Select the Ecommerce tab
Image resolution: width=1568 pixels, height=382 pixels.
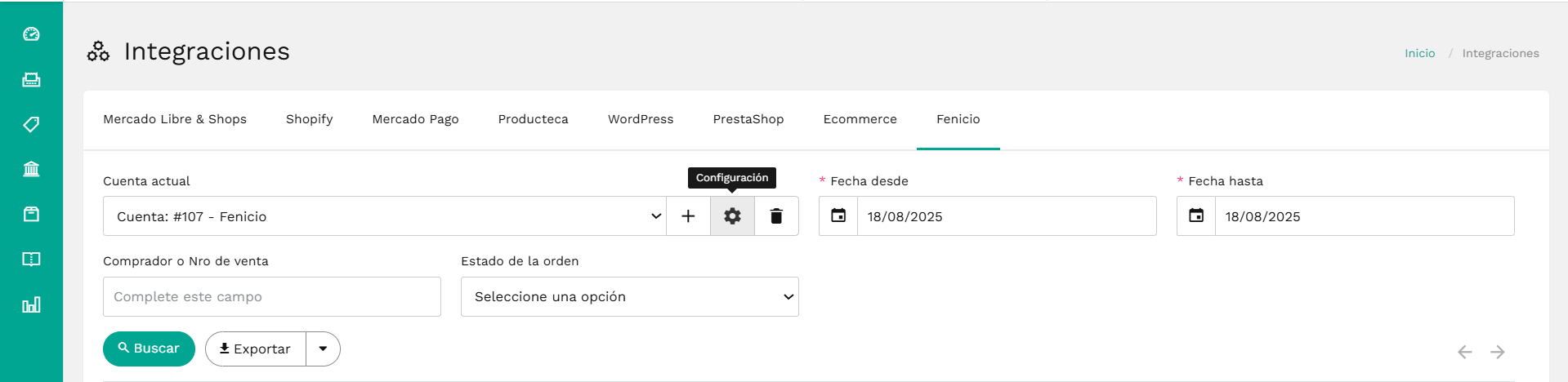coord(860,119)
